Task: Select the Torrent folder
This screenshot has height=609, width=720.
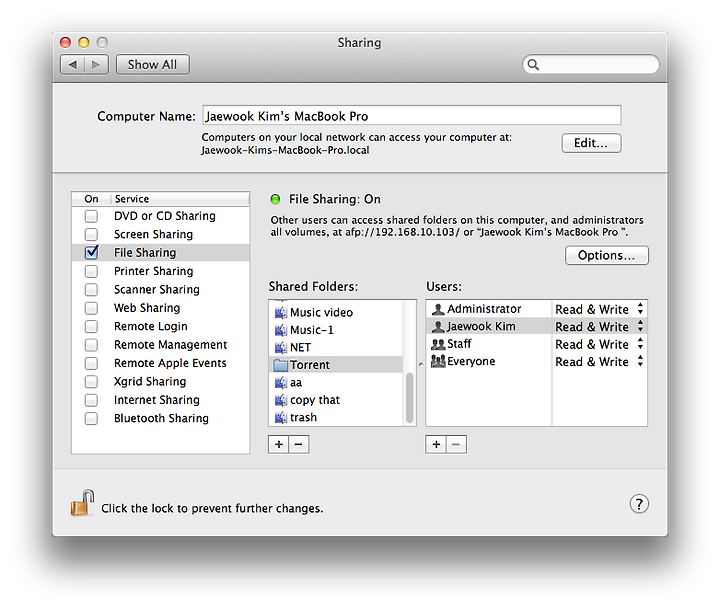Action: (336, 365)
